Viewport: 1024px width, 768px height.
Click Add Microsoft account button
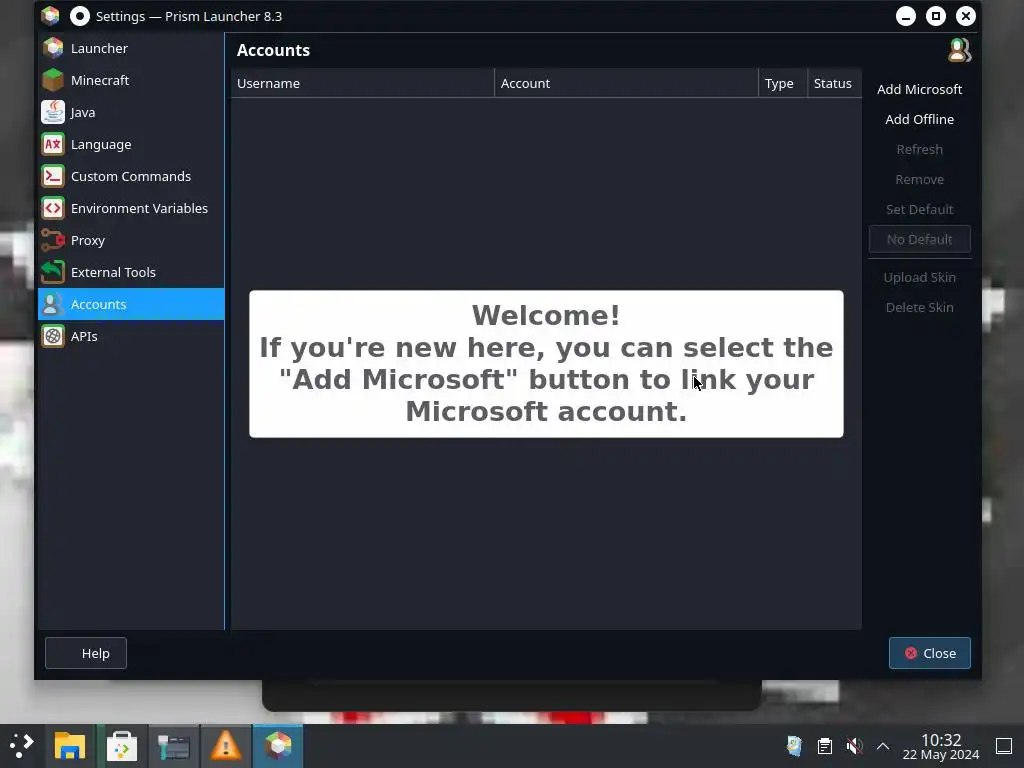[920, 89]
